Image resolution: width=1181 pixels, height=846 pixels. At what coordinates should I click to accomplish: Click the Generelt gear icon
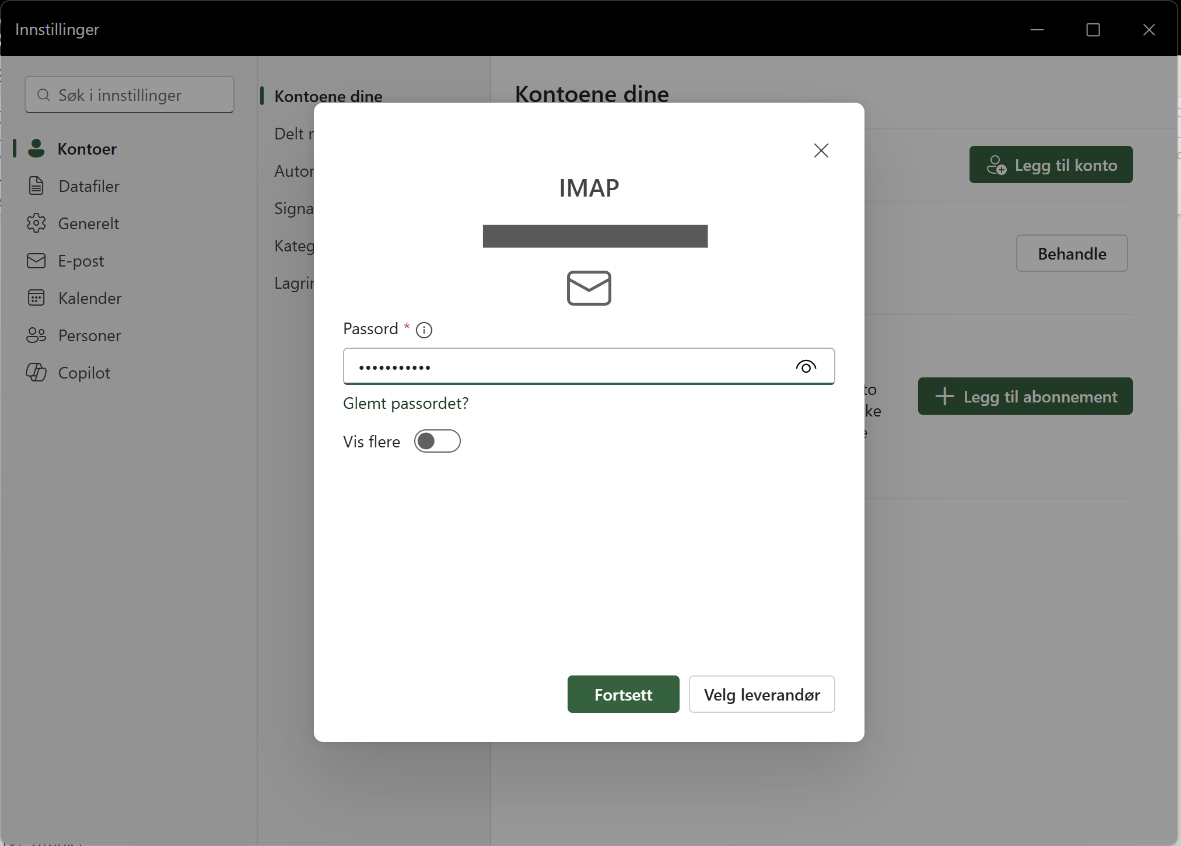coord(36,223)
